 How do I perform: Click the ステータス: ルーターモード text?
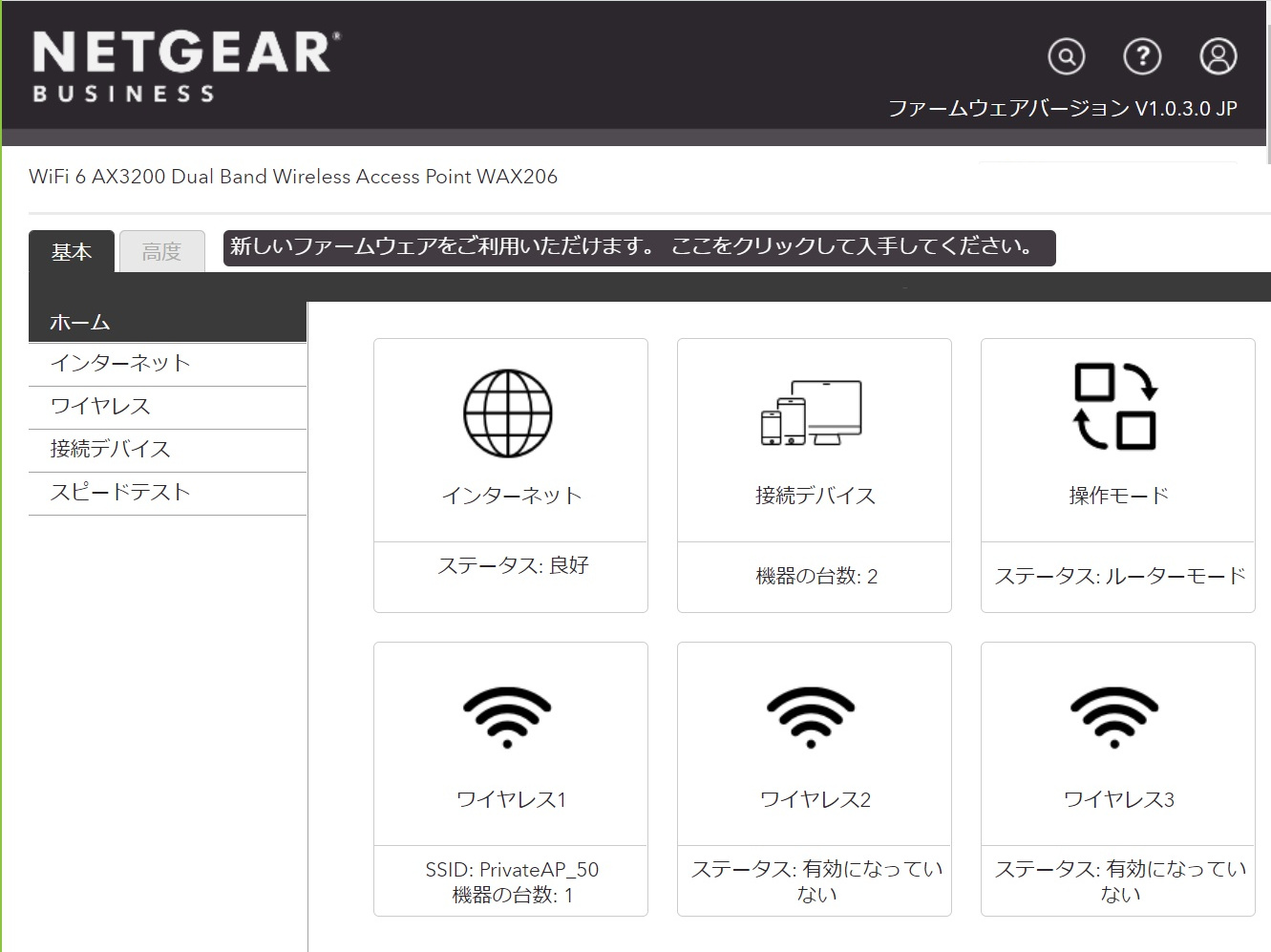(x=1120, y=576)
